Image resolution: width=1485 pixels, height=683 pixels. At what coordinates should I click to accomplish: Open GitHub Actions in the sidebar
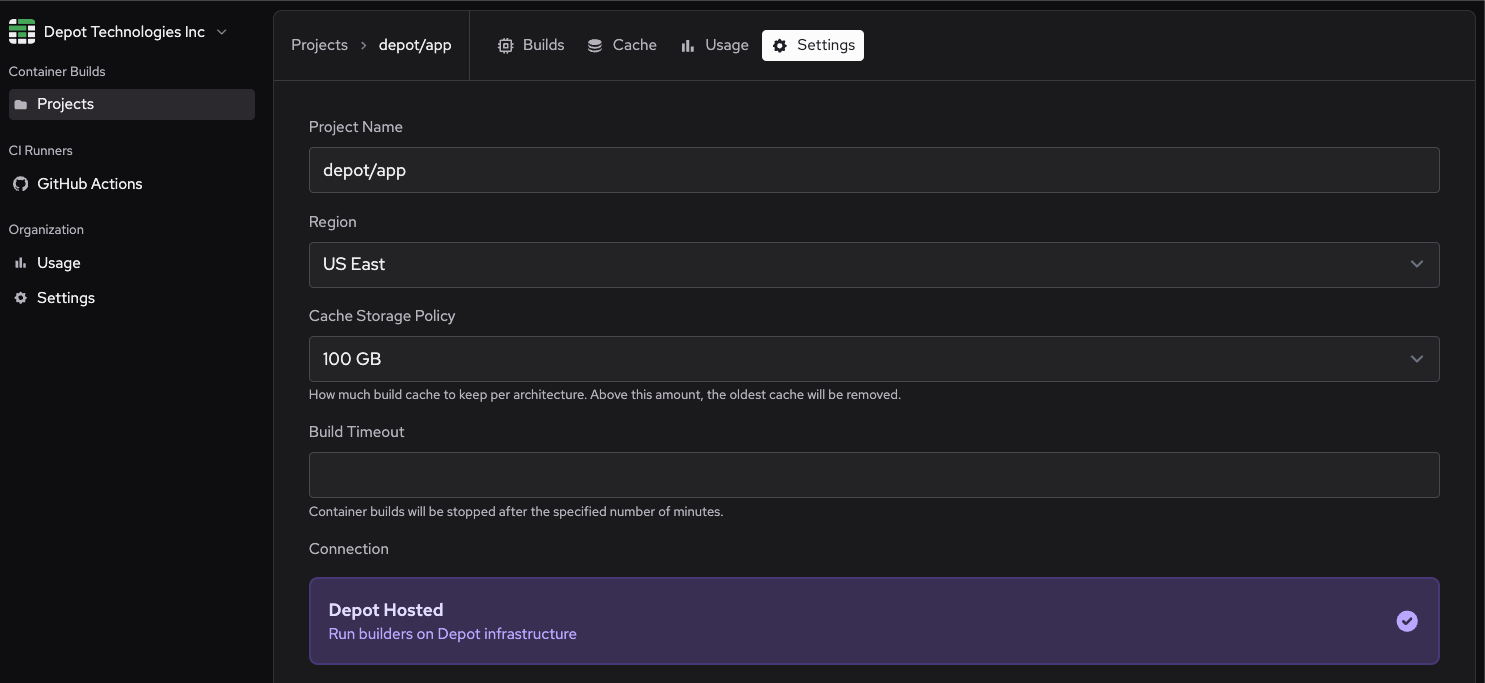pyautogui.click(x=90, y=184)
